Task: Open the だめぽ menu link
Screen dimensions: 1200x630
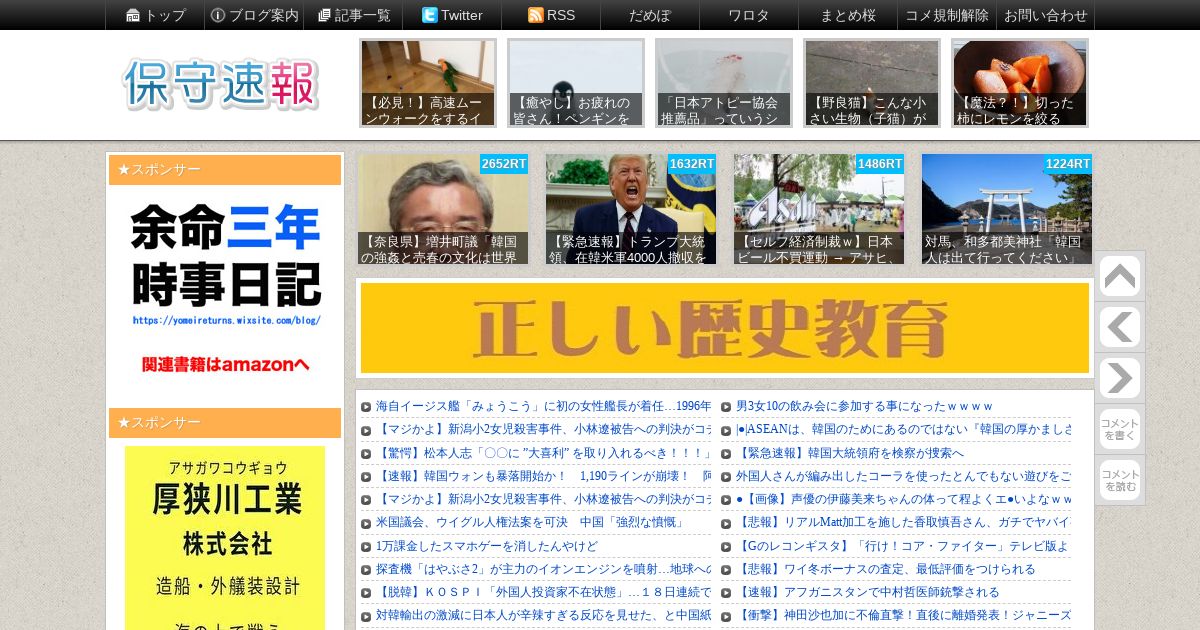Action: pyautogui.click(x=650, y=15)
